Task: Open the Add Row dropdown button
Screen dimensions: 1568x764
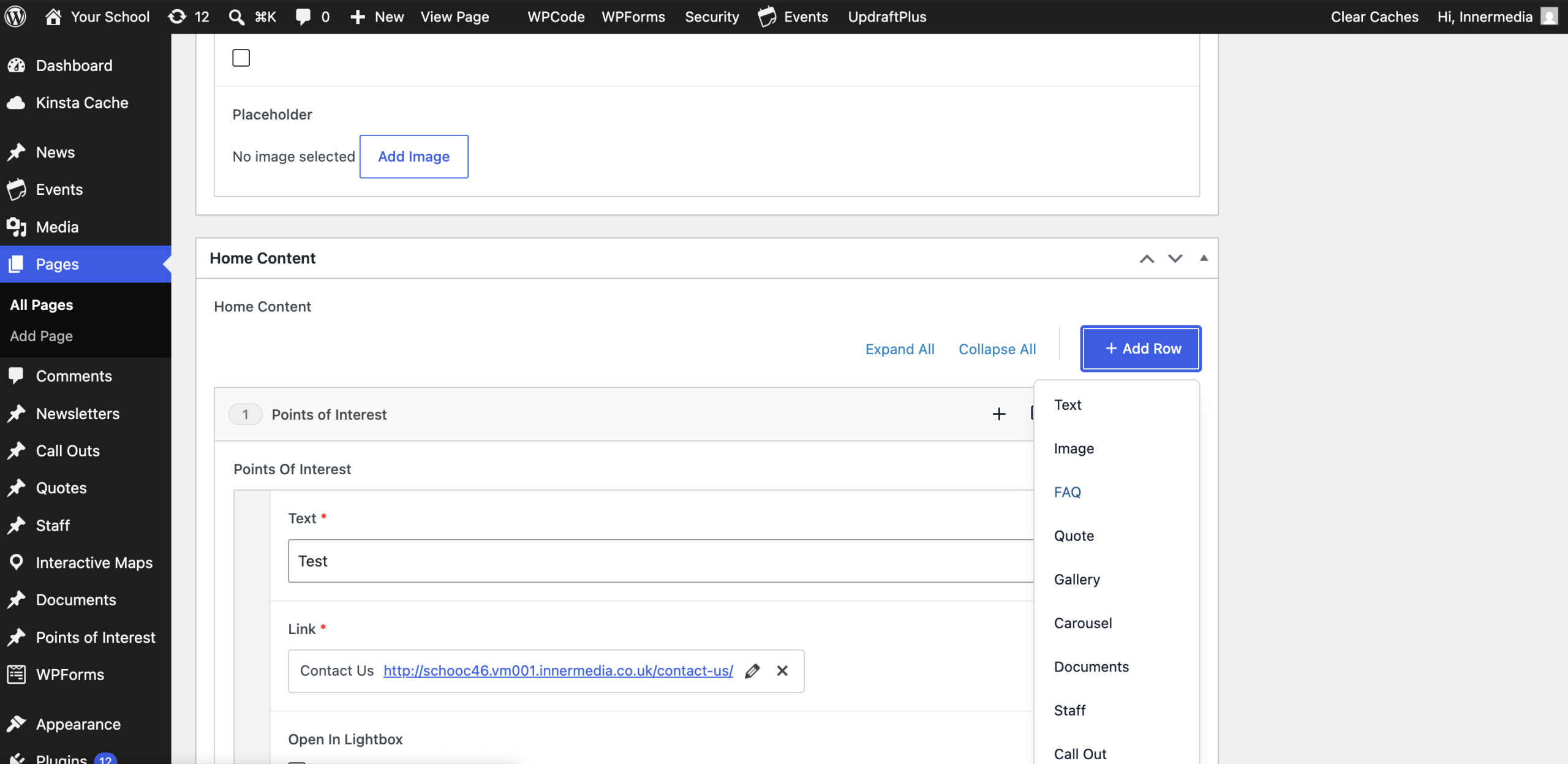Action: point(1140,349)
